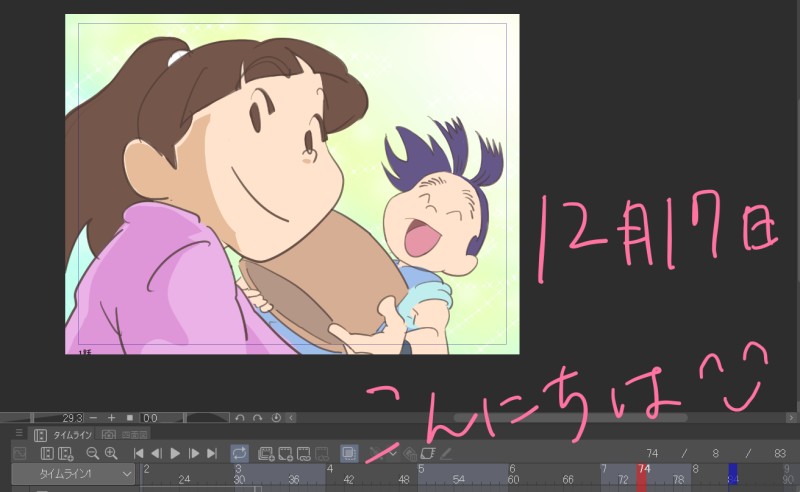Click the canvas zoom in plus button

[111, 418]
